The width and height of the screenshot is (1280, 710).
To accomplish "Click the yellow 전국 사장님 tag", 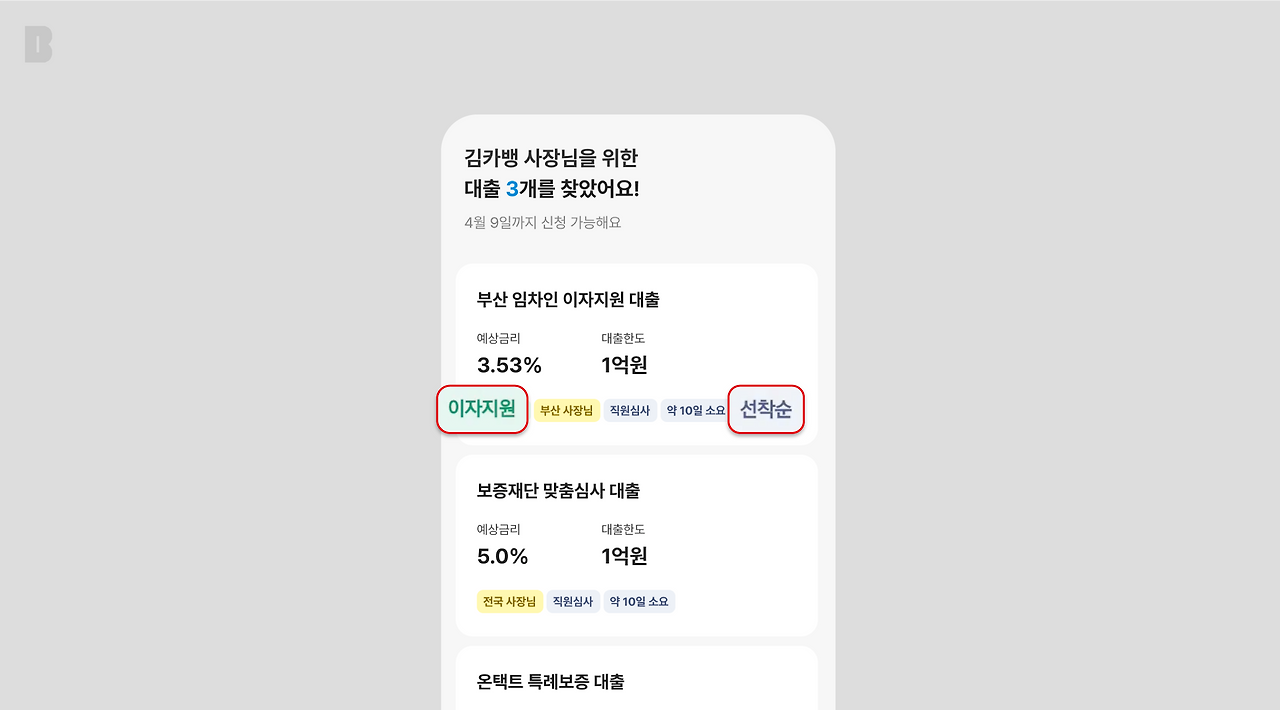I will [509, 601].
